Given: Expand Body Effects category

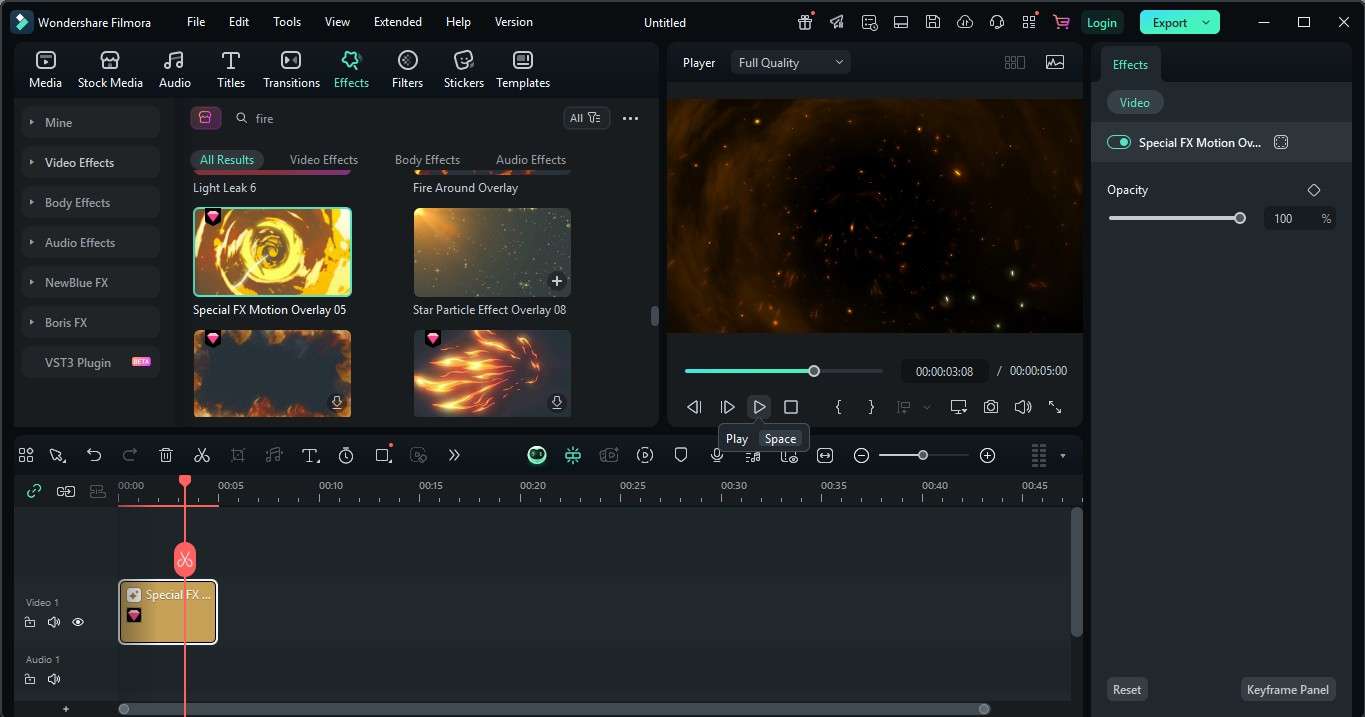Looking at the screenshot, I should (x=90, y=202).
